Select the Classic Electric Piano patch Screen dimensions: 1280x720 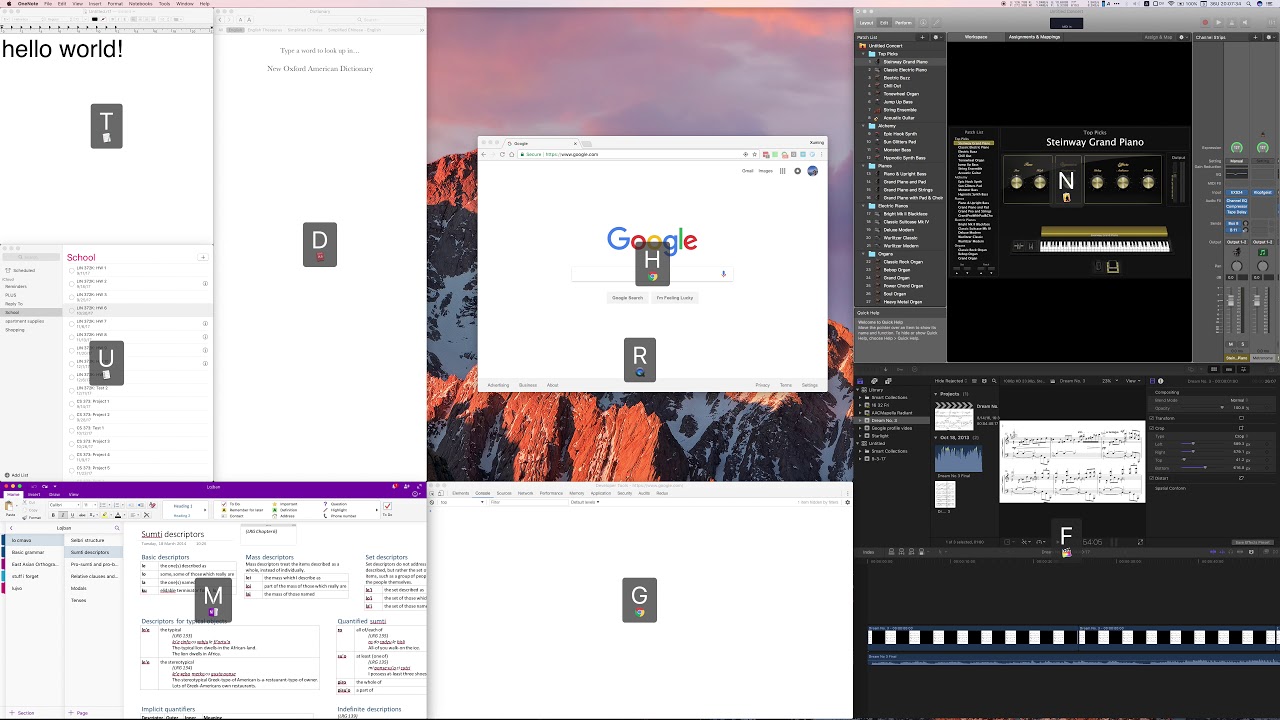(x=904, y=70)
